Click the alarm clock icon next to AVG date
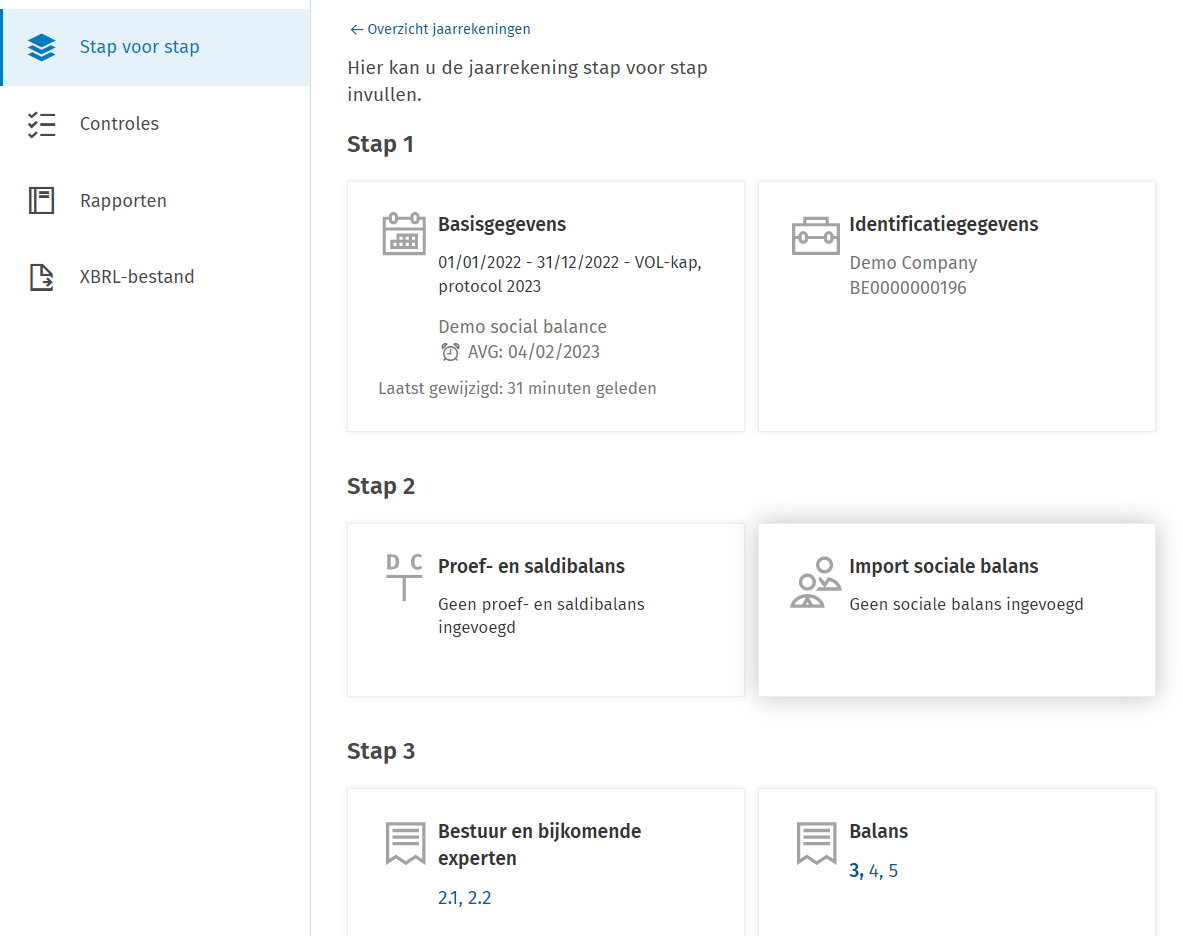The height and width of the screenshot is (936, 1183). [x=450, y=352]
